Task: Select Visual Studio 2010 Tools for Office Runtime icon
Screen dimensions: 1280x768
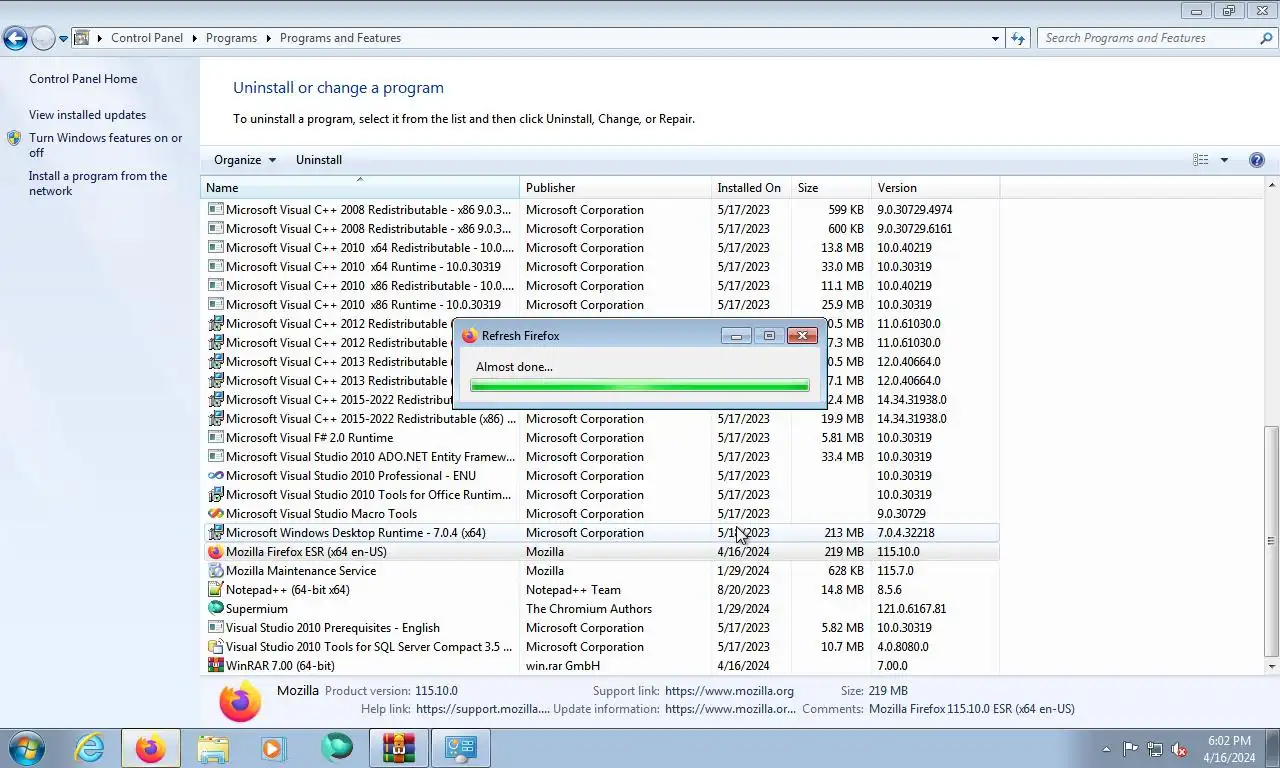Action: [x=215, y=495]
